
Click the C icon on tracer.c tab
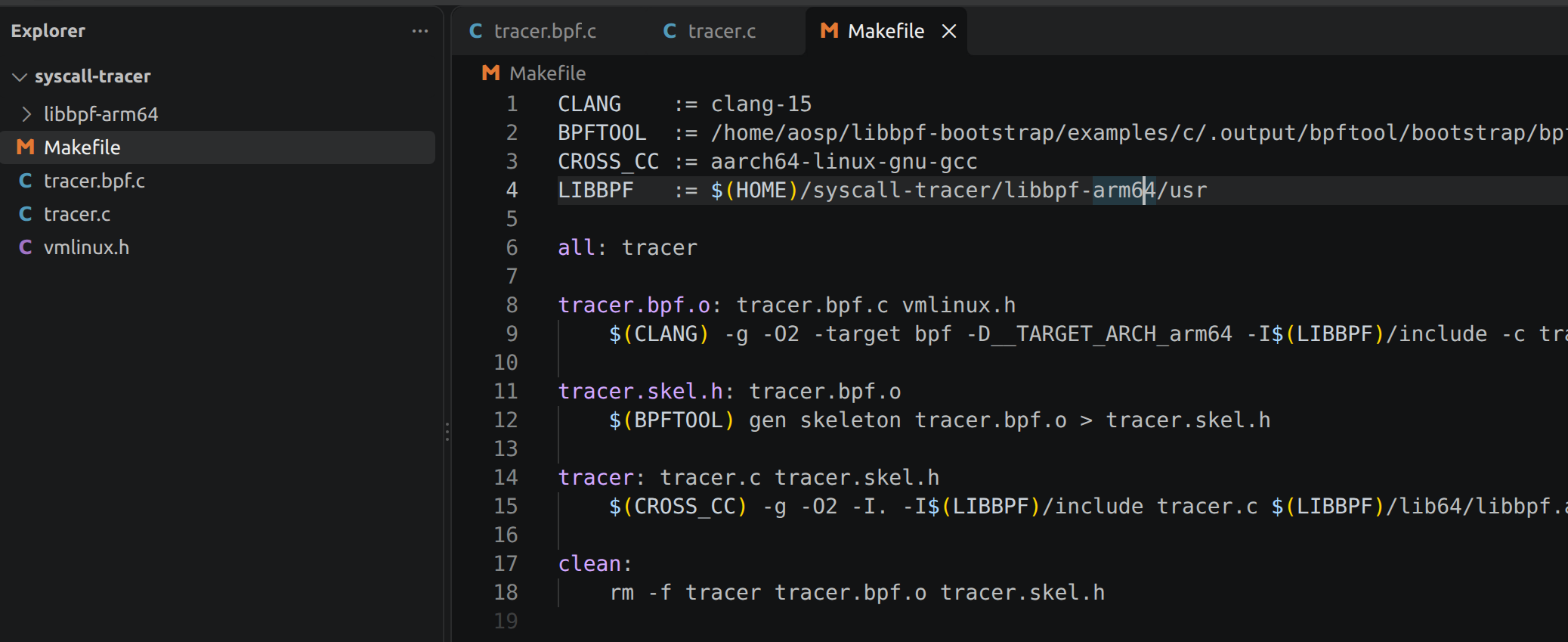click(x=670, y=31)
